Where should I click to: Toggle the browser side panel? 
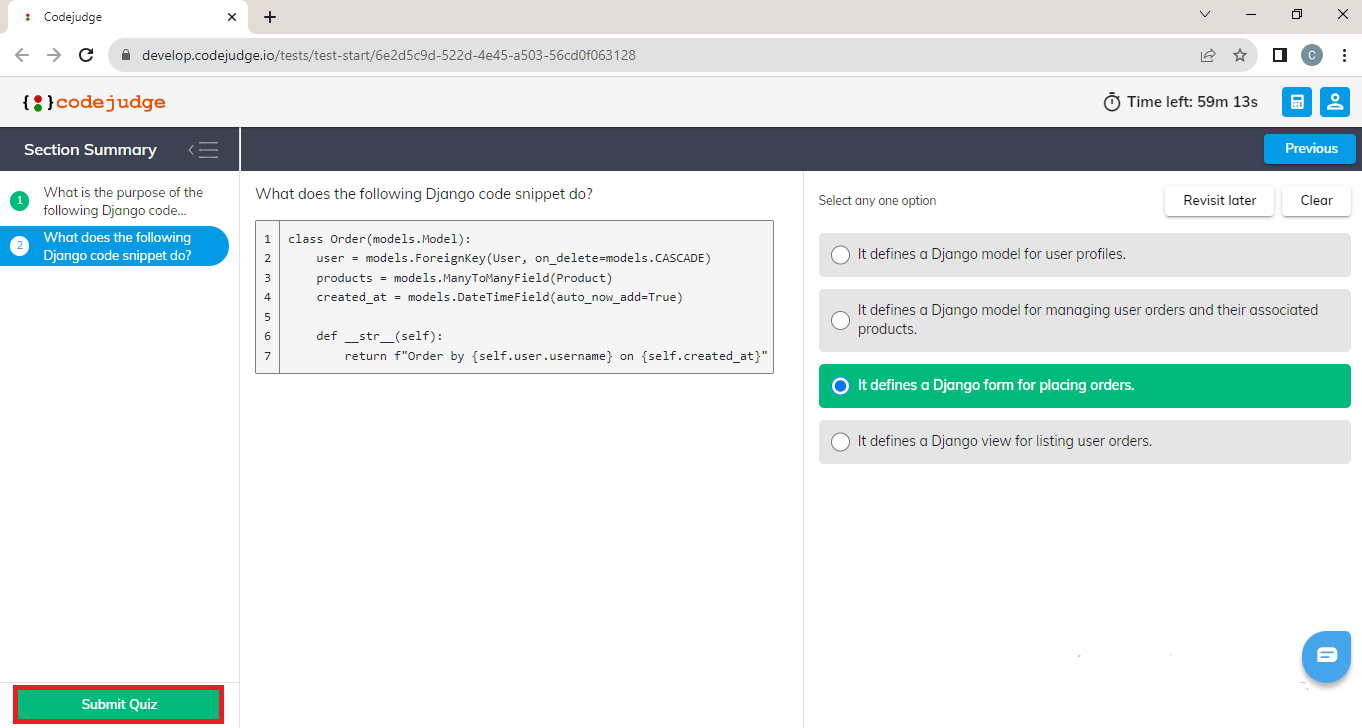[1279, 55]
